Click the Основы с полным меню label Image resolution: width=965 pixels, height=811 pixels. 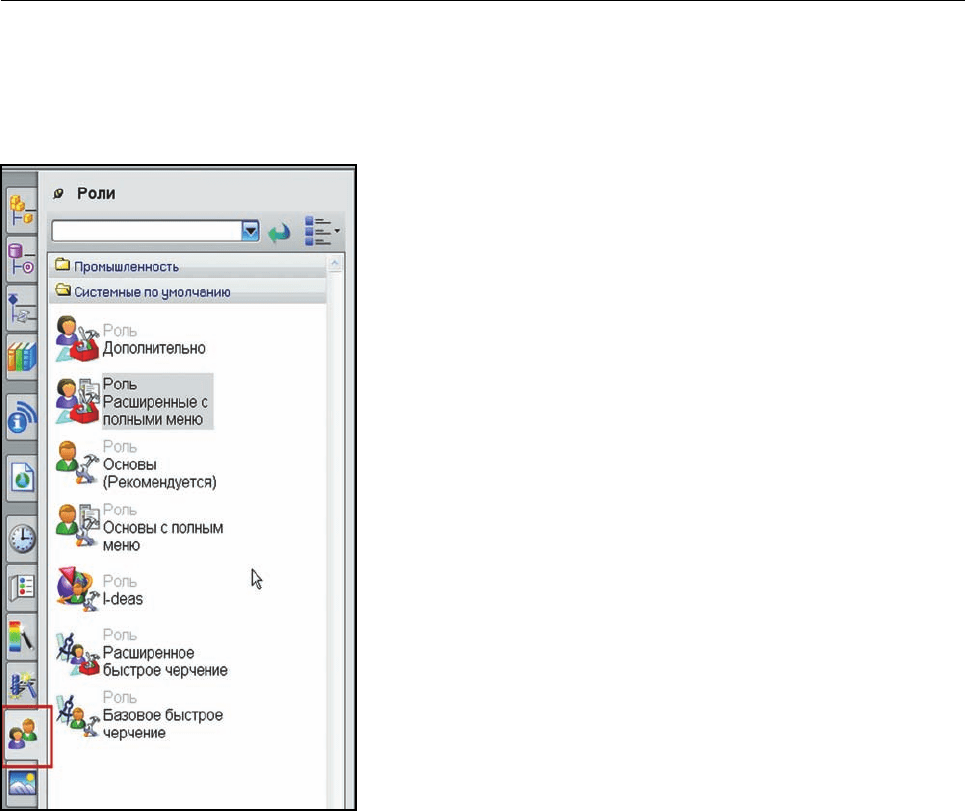tap(162, 536)
